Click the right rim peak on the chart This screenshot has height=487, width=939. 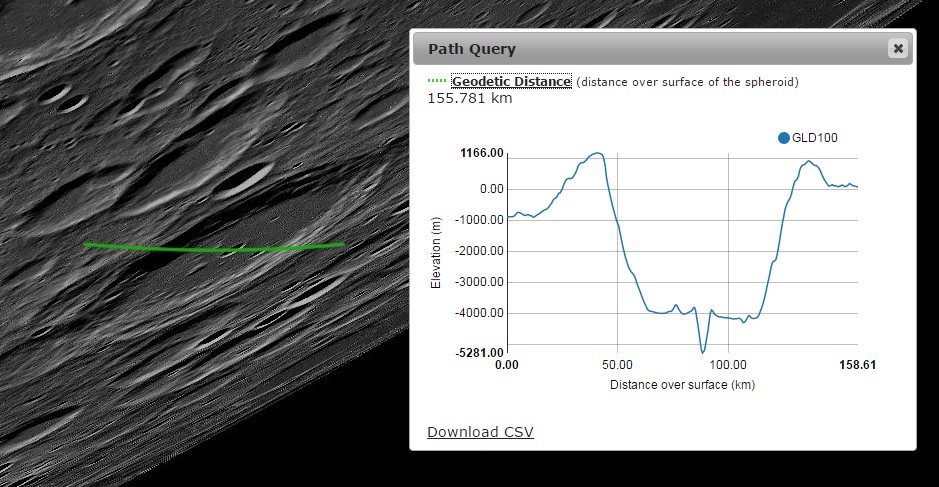pyautogui.click(x=809, y=161)
